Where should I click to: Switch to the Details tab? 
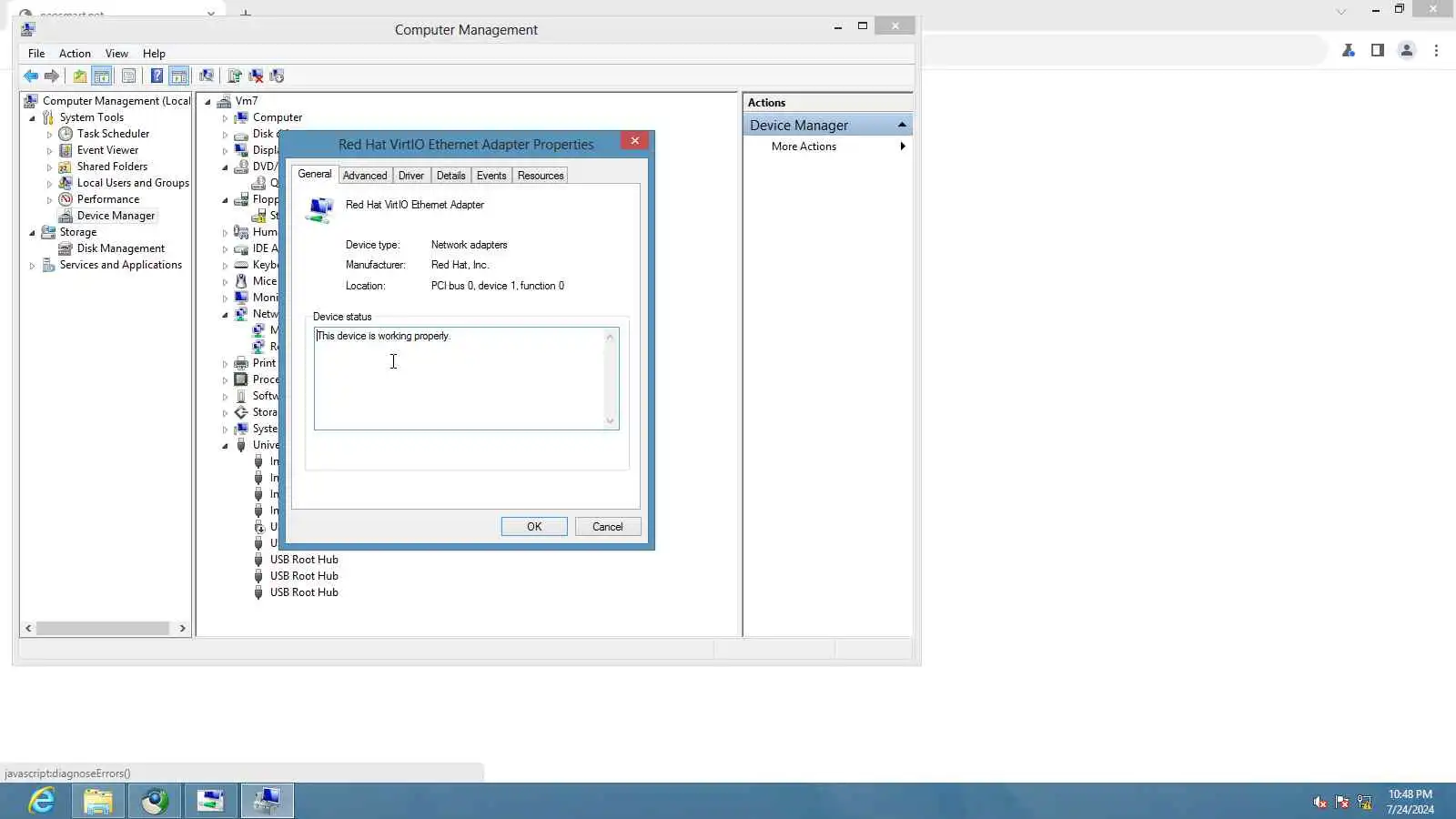[451, 176]
